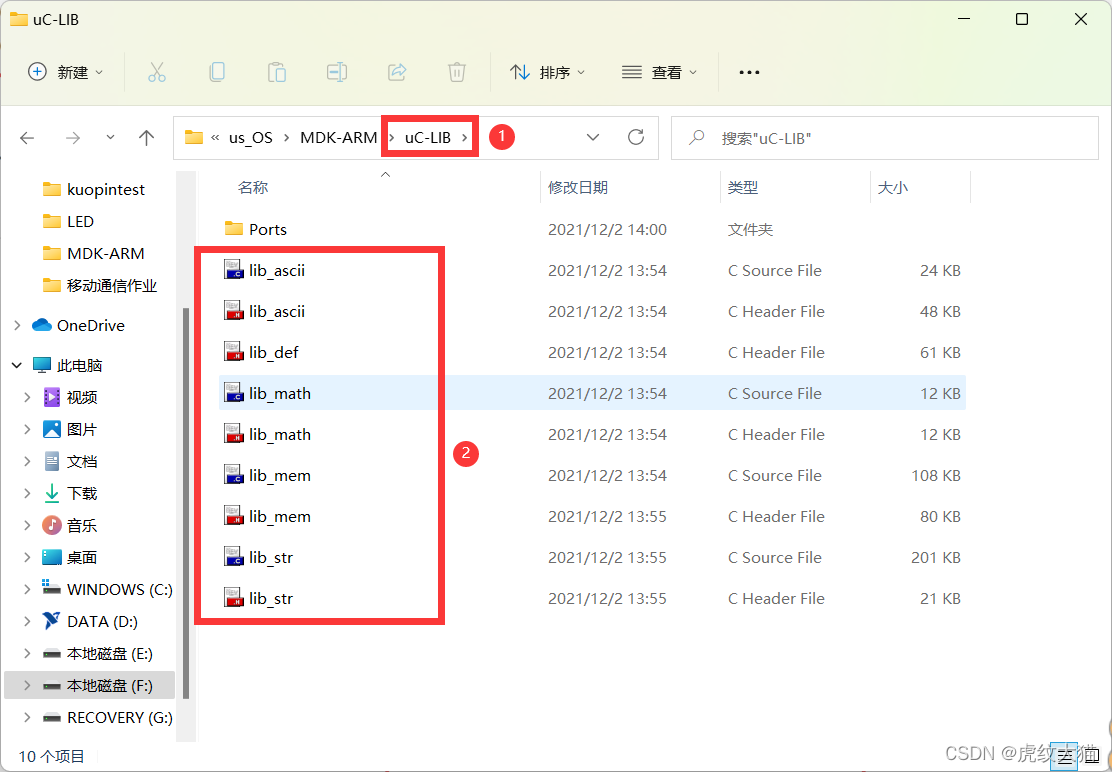Viewport: 1112px width, 772px height.
Task: Go up one folder level arrow
Action: [146, 138]
